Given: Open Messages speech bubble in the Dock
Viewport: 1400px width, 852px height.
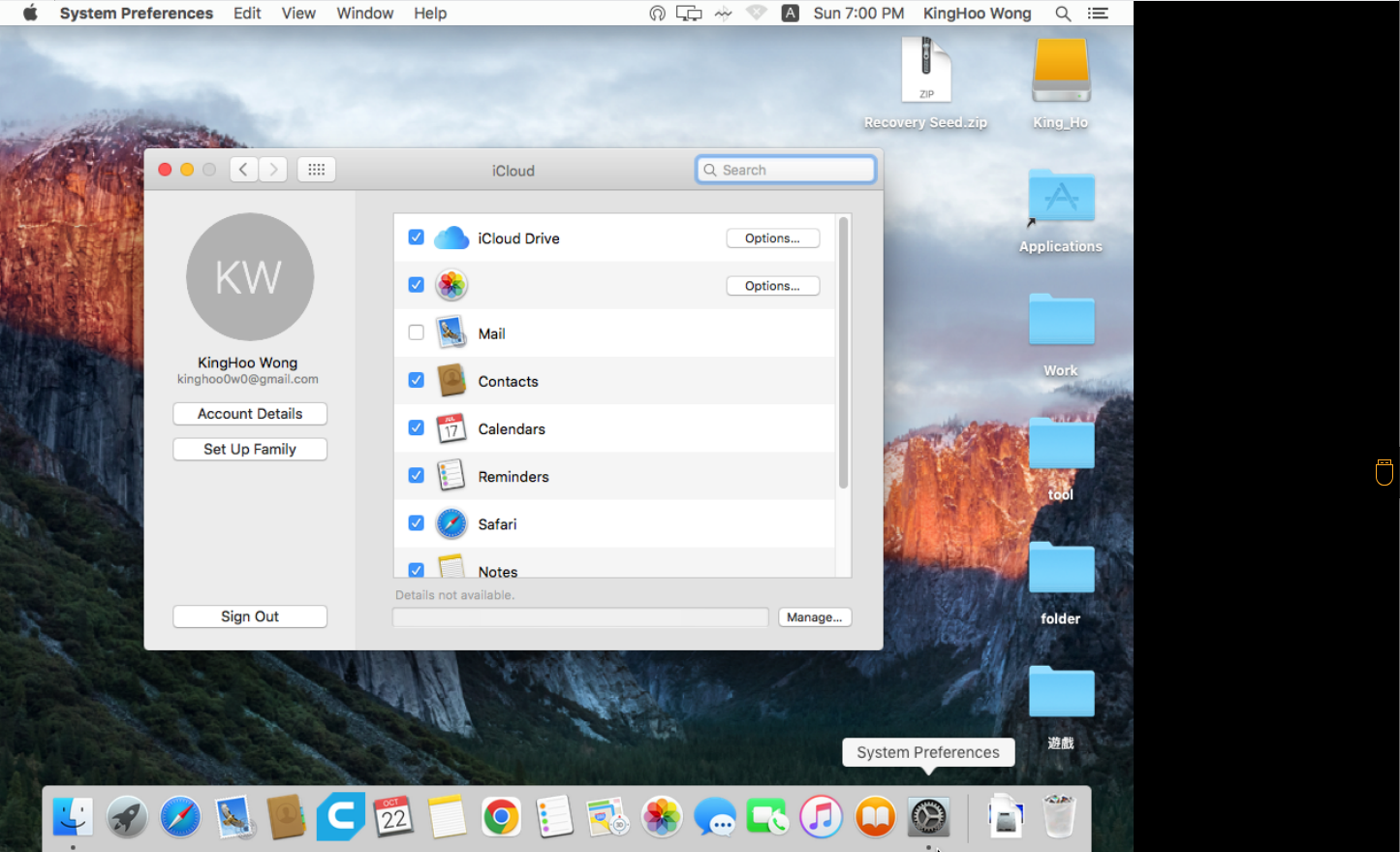Looking at the screenshot, I should click(715, 817).
